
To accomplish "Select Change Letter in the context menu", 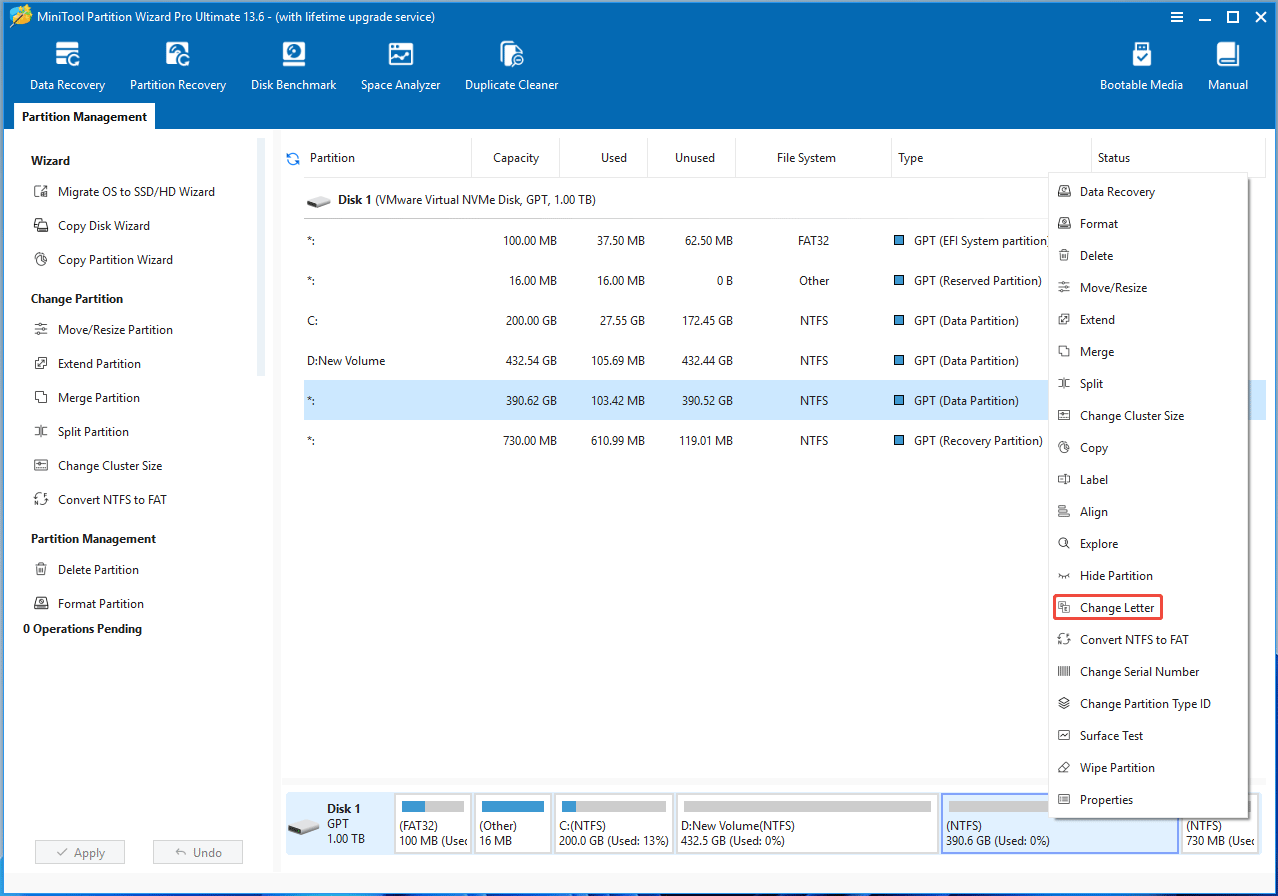I will (1148, 608).
